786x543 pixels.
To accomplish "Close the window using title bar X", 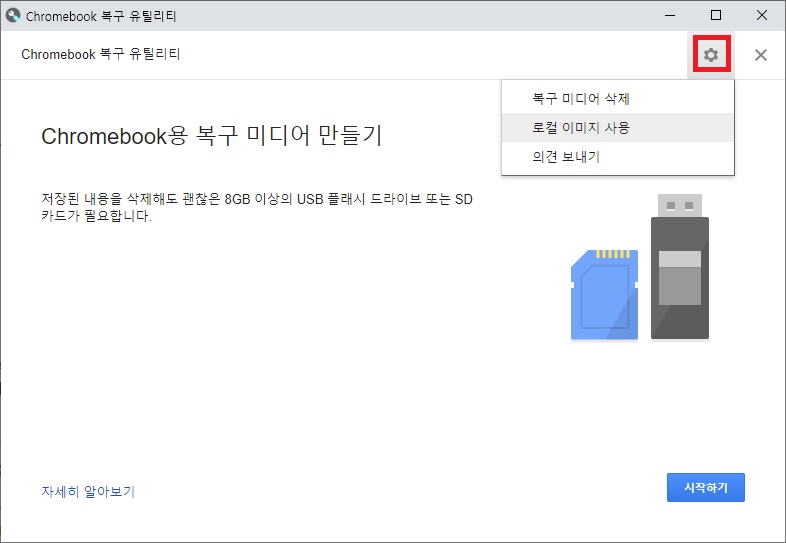I will click(761, 16).
